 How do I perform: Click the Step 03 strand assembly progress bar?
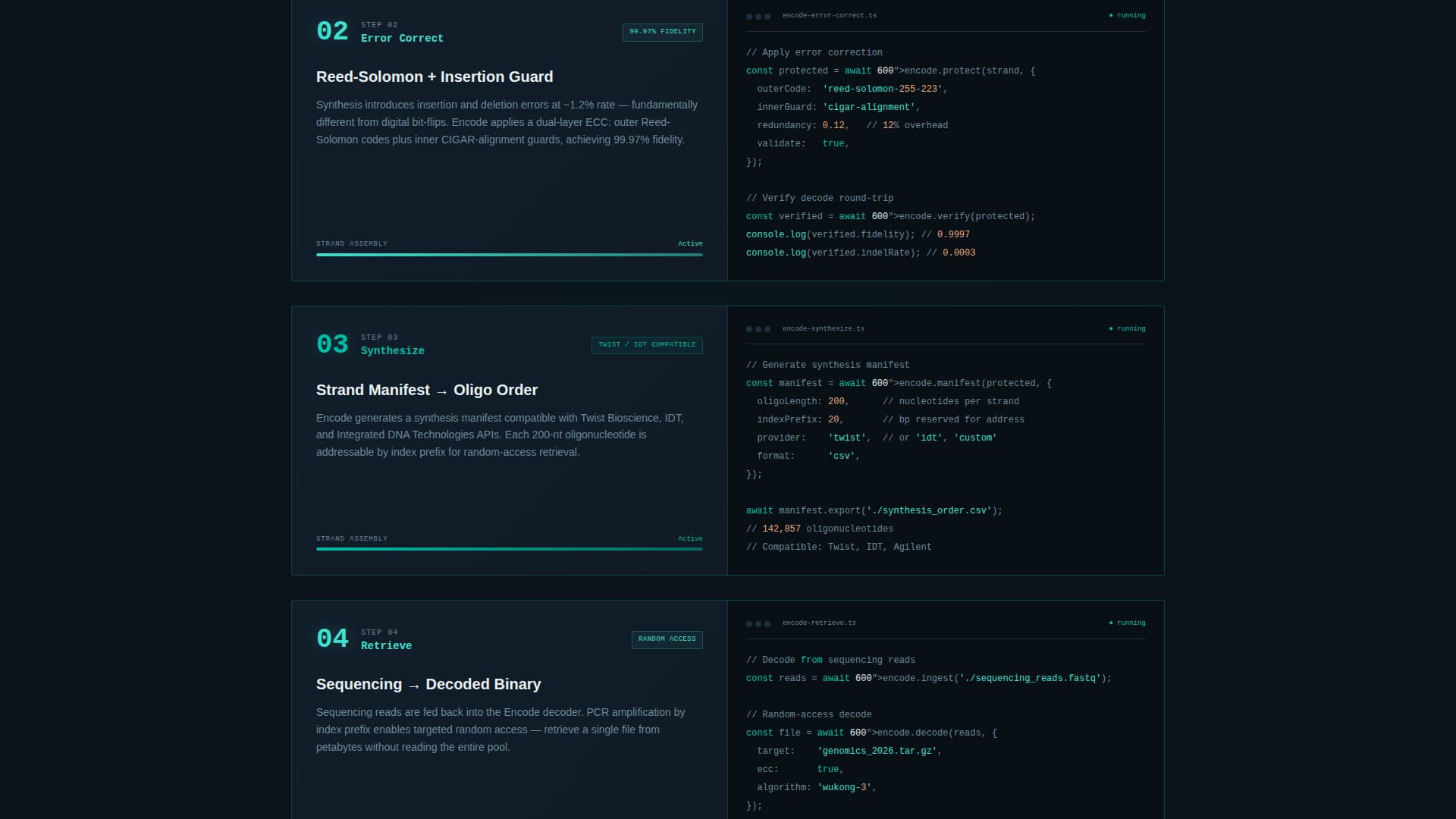[509, 549]
